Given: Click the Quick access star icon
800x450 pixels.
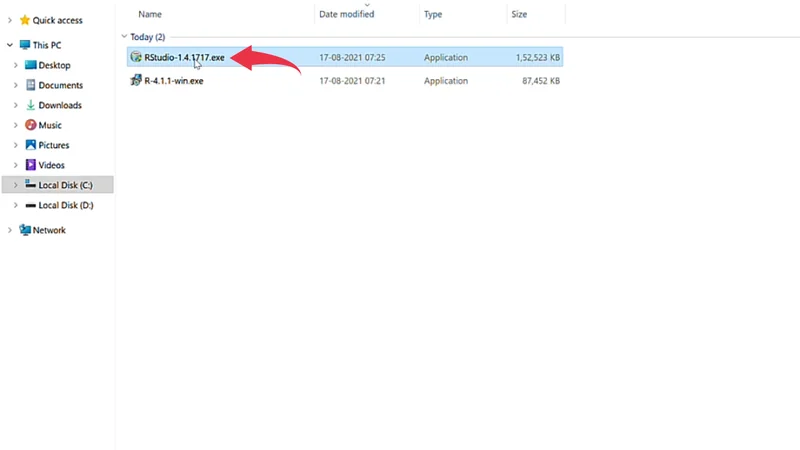Looking at the screenshot, I should (x=24, y=20).
